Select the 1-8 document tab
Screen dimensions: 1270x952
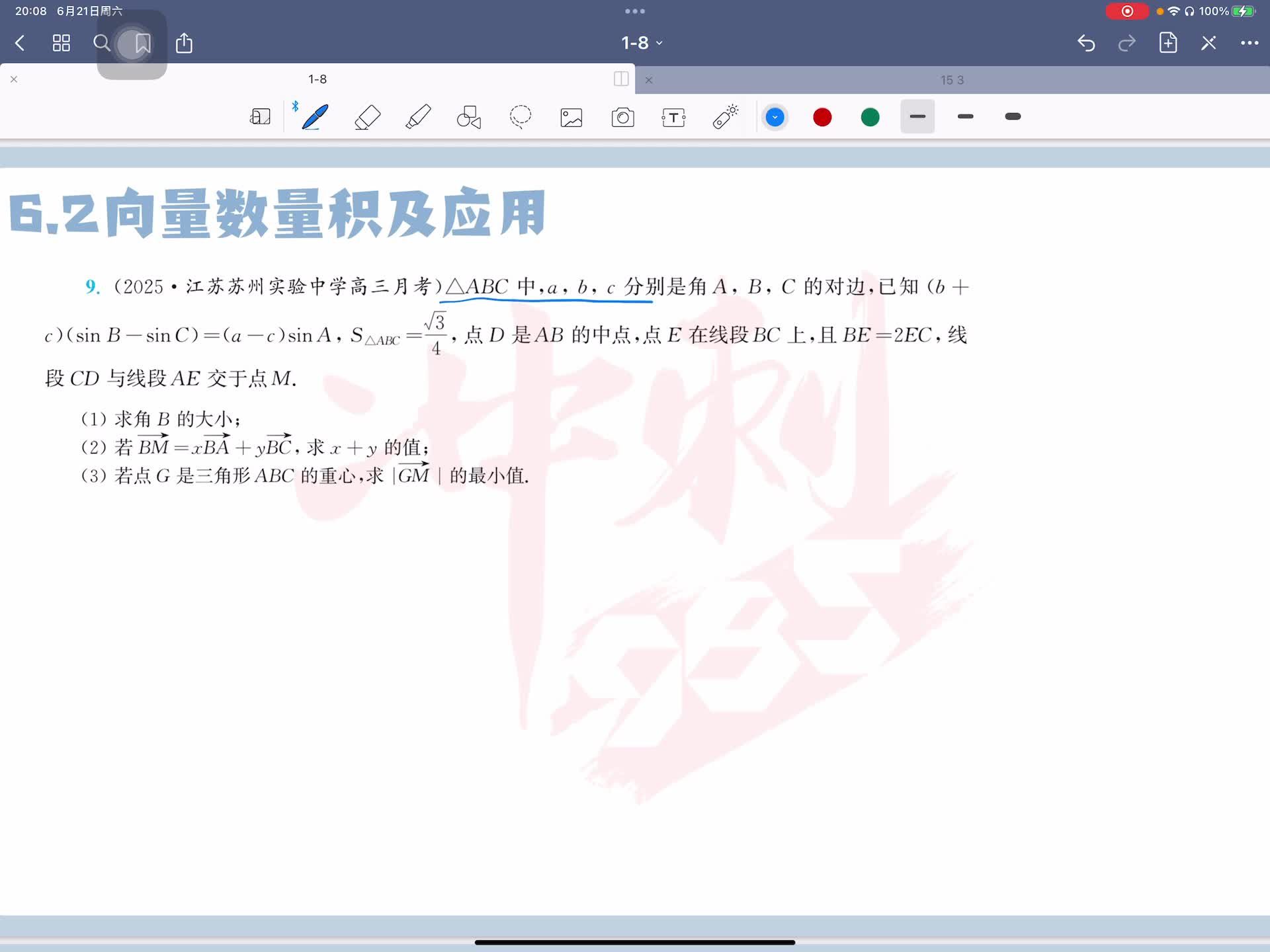317,79
